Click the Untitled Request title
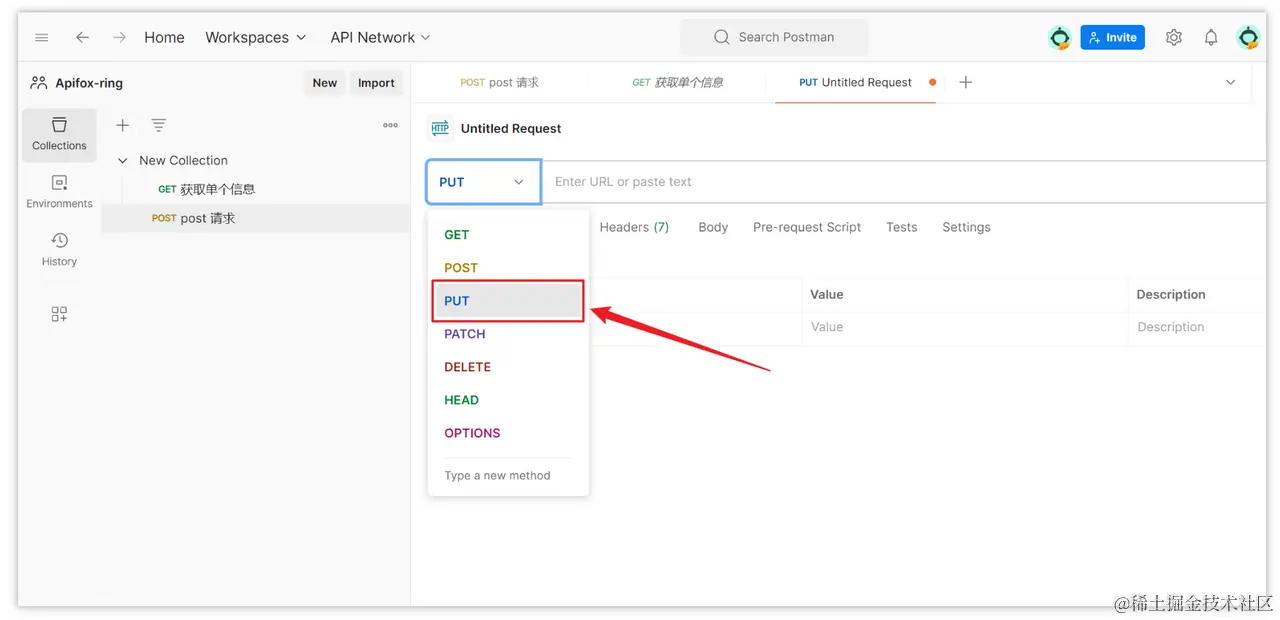The image size is (1280, 620). 511,128
